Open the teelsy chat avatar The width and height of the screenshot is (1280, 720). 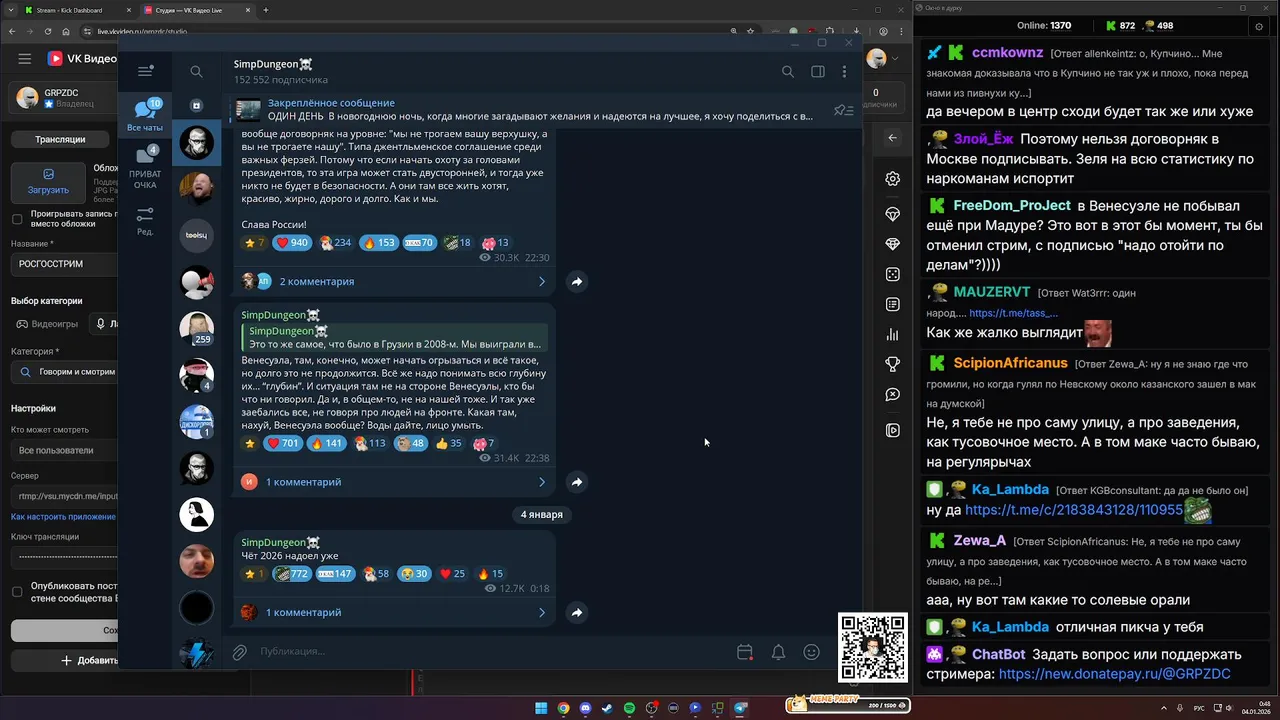196,236
